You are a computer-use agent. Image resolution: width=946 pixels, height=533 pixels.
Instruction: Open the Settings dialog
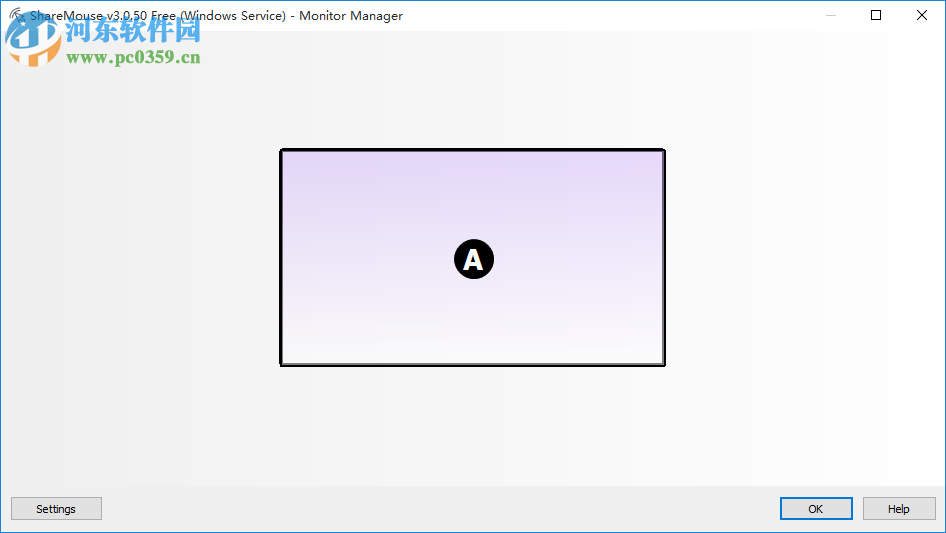[x=56, y=508]
